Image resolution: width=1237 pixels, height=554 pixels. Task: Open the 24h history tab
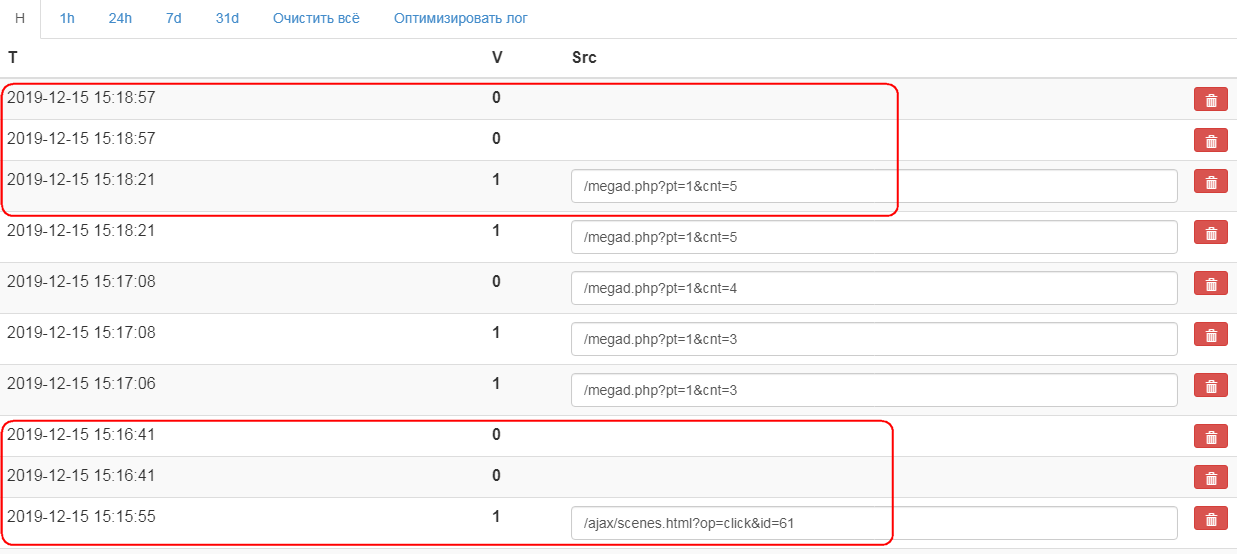coord(120,19)
